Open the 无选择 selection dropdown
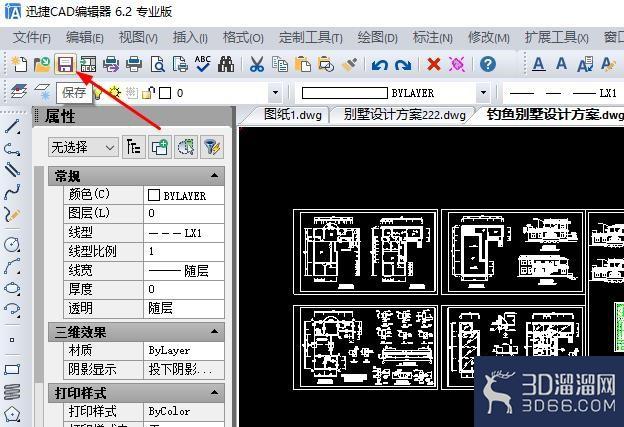Viewport: 624px width, 427px height. tap(83, 148)
